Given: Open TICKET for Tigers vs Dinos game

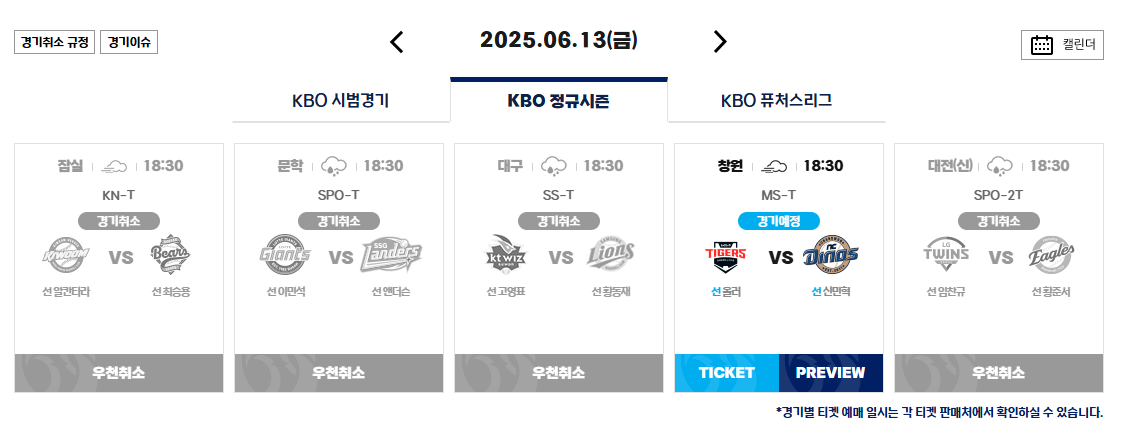Looking at the screenshot, I should tap(726, 373).
